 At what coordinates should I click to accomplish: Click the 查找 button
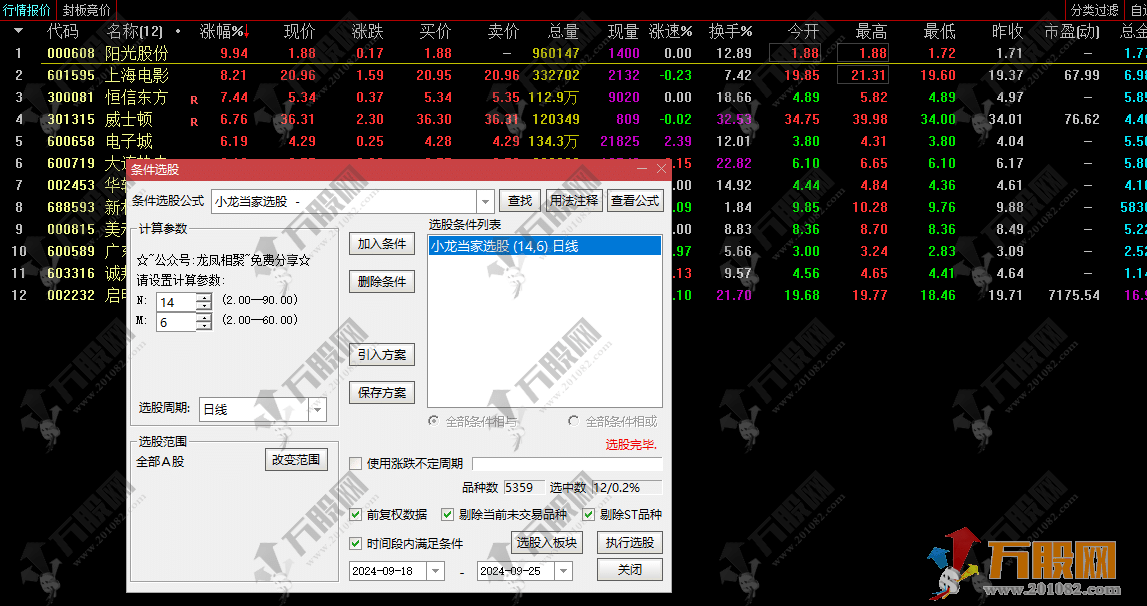520,201
